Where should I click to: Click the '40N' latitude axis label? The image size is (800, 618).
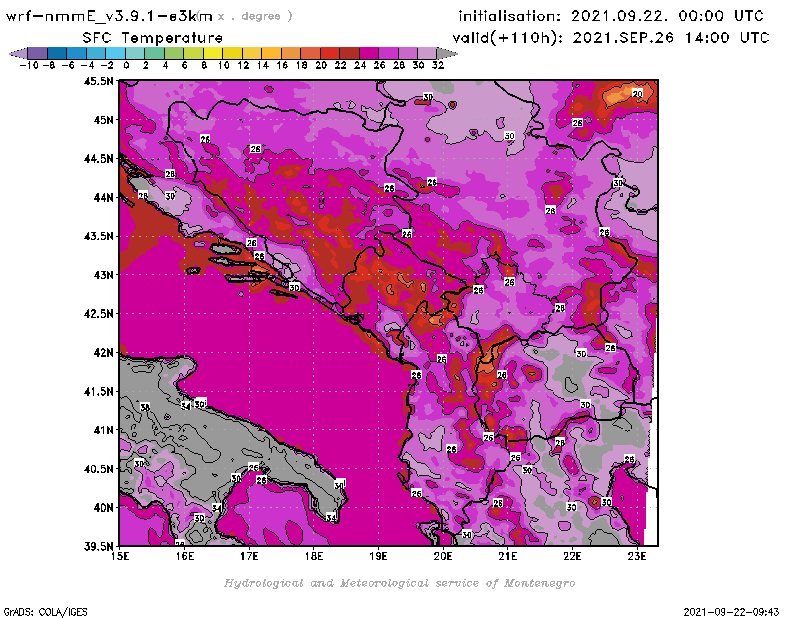pos(103,508)
